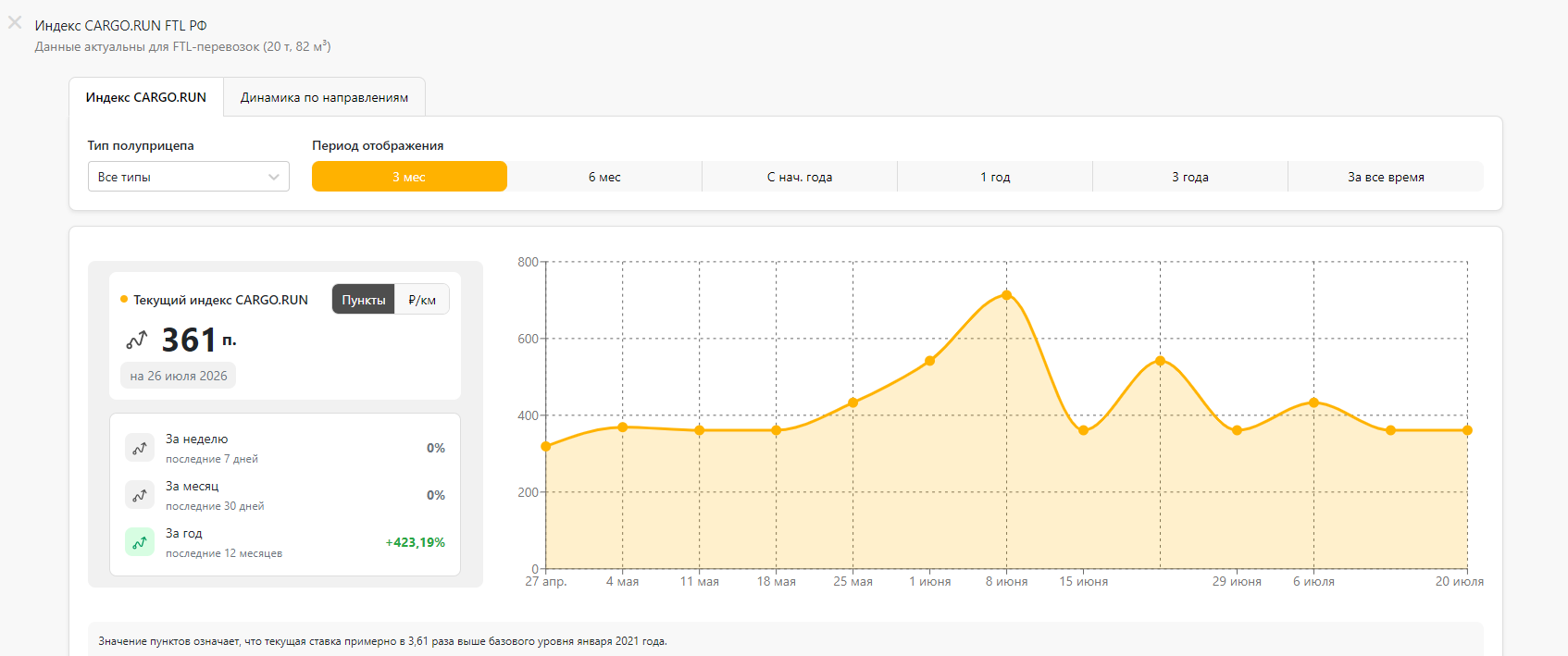Click the +423,19% yearly change value
This screenshot has width=1568, height=656.
tap(415, 542)
